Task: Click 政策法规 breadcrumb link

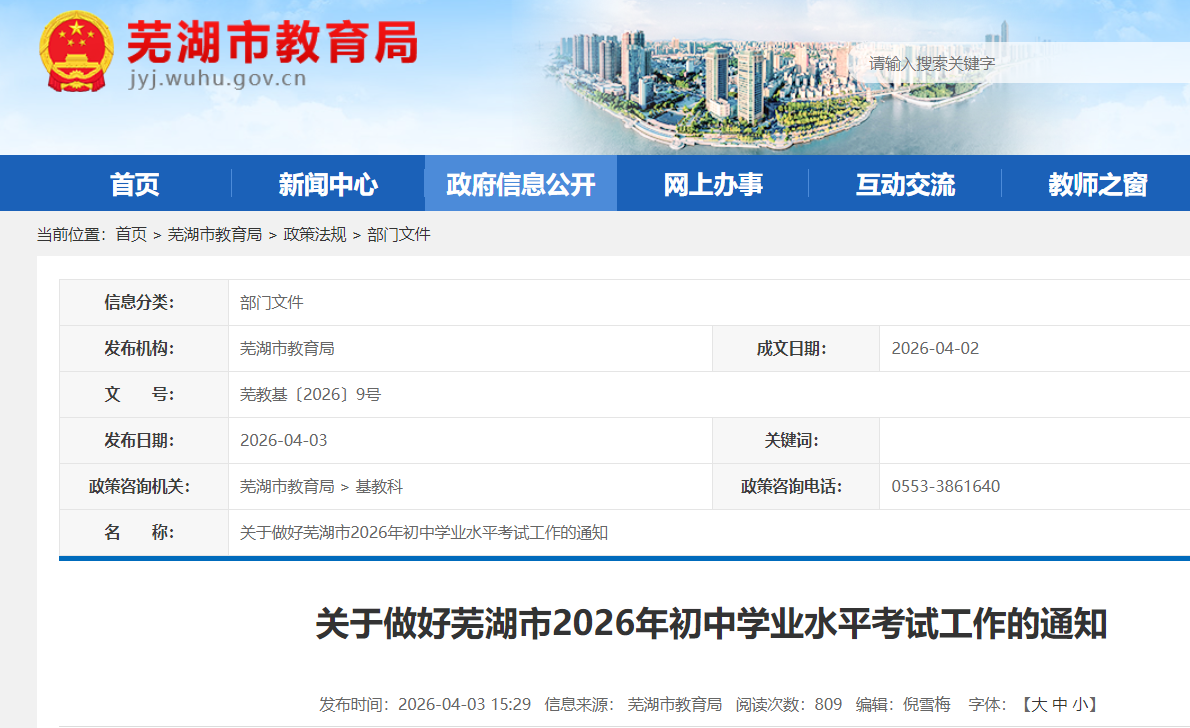Action: (315, 234)
